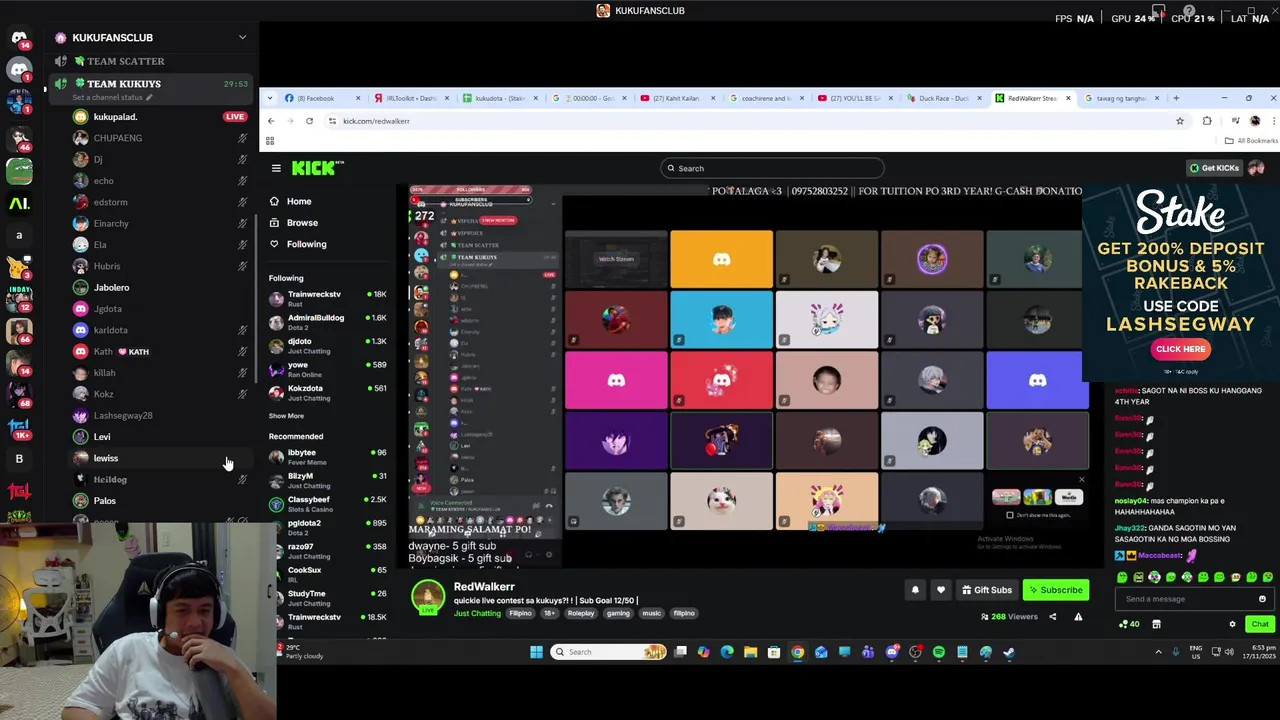Open Trainwreckstv Rust channel with 18K viewers
This screenshot has height=720, width=1280.
click(x=328, y=298)
